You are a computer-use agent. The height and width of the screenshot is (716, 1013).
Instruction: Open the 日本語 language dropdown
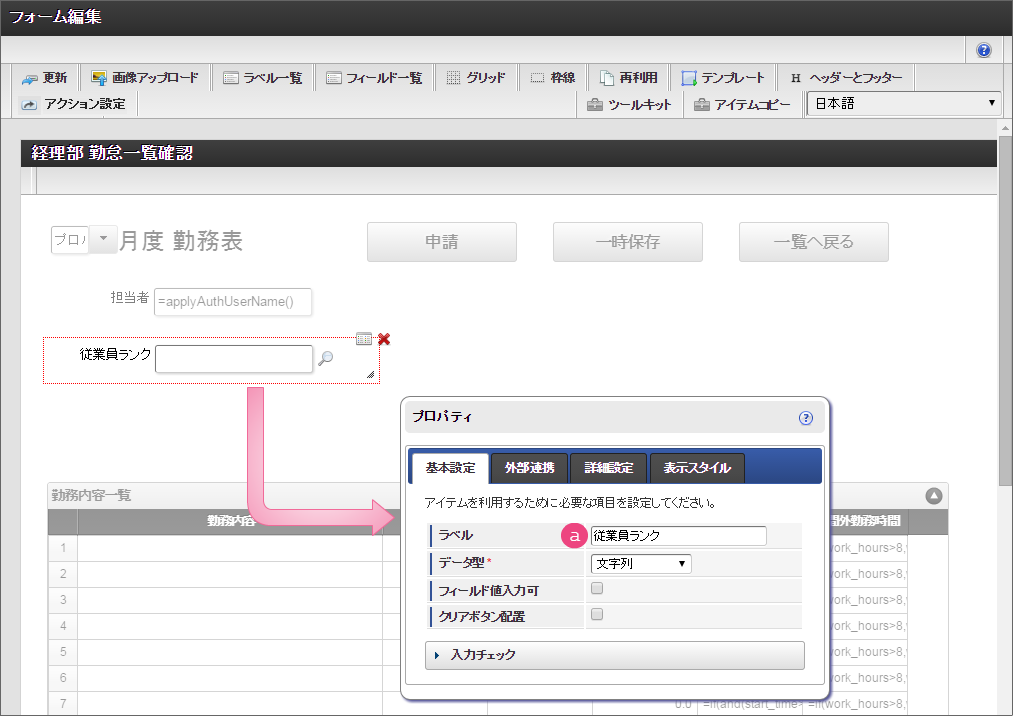904,103
